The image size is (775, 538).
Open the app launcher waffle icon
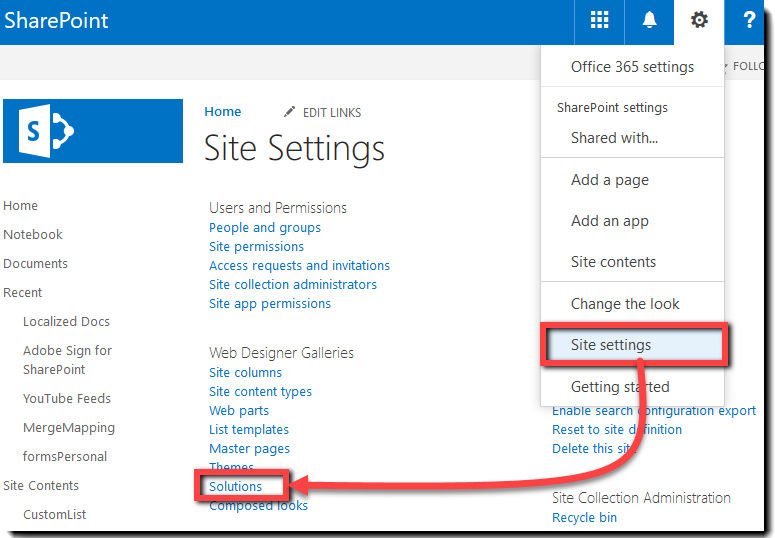click(x=599, y=20)
